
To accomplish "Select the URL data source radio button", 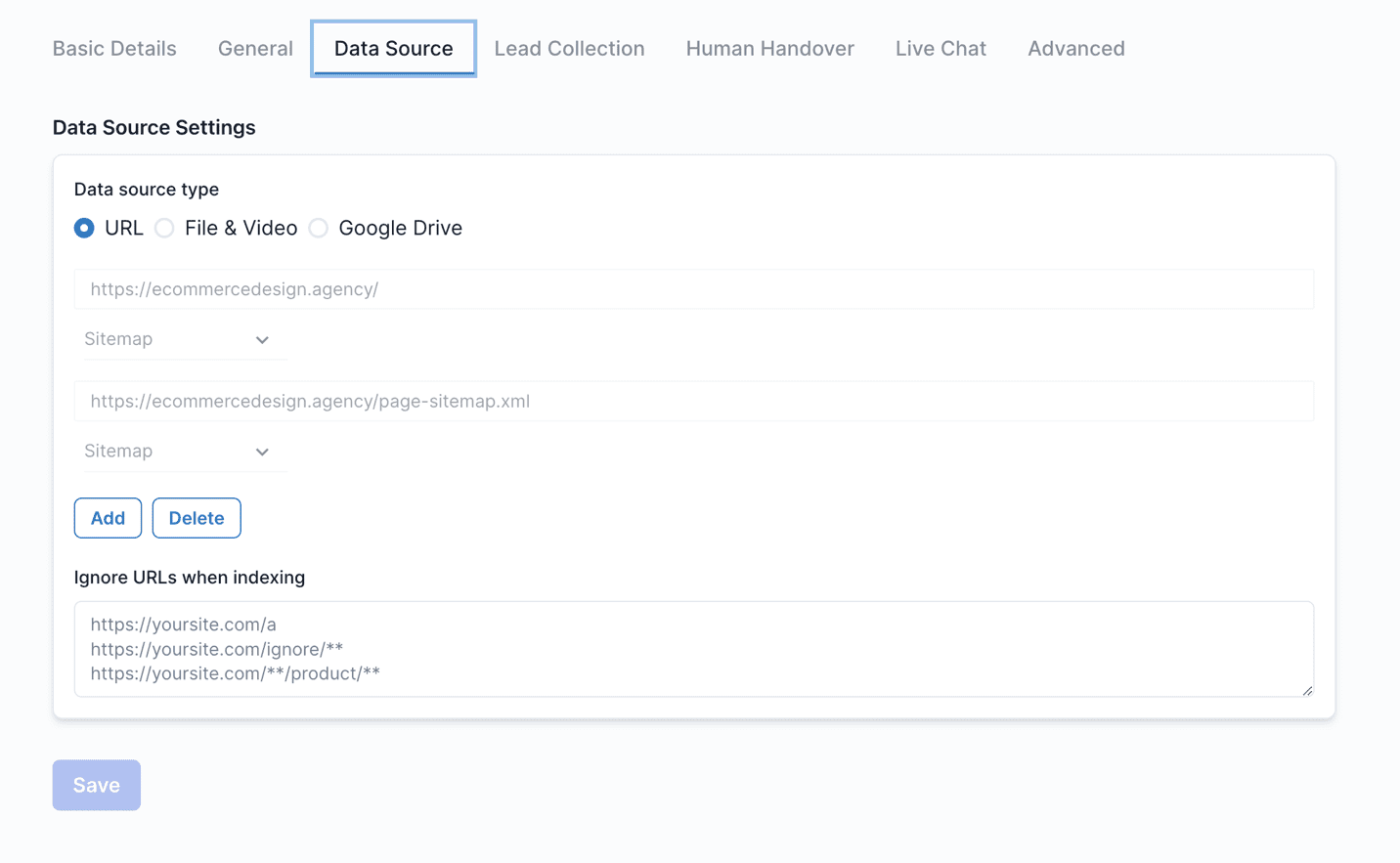I will click(85, 229).
